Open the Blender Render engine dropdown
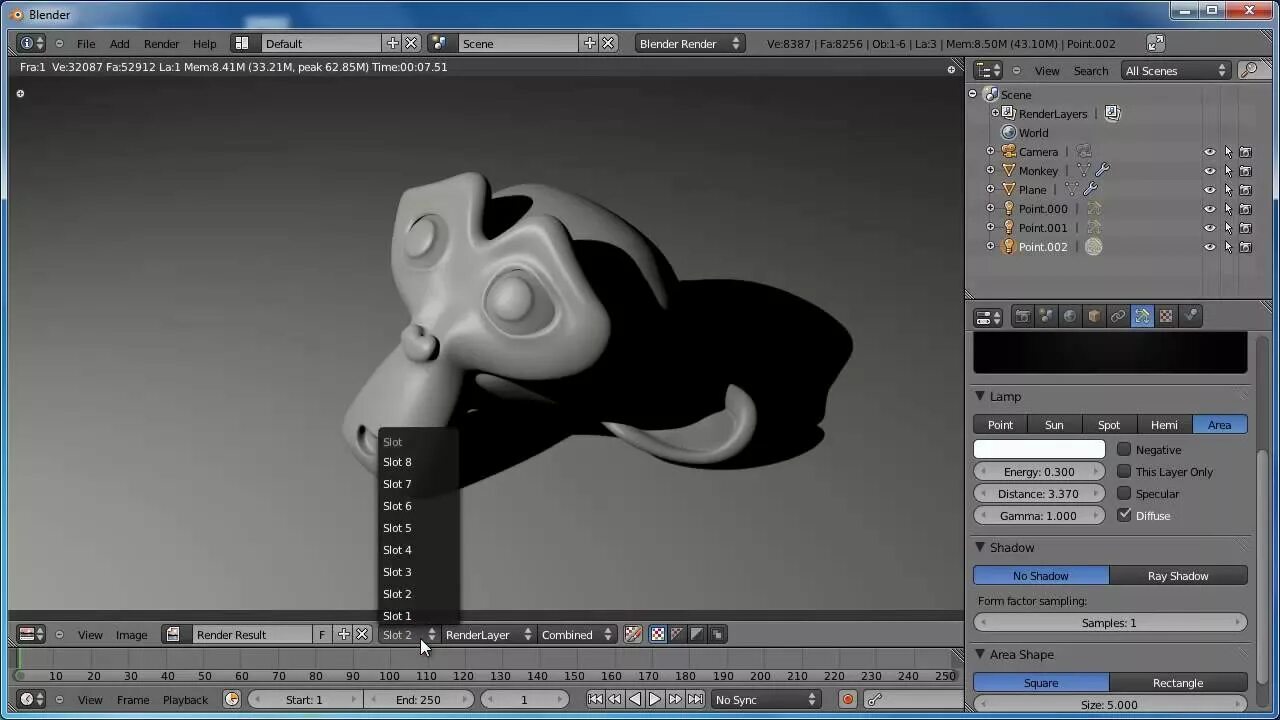 pos(689,43)
